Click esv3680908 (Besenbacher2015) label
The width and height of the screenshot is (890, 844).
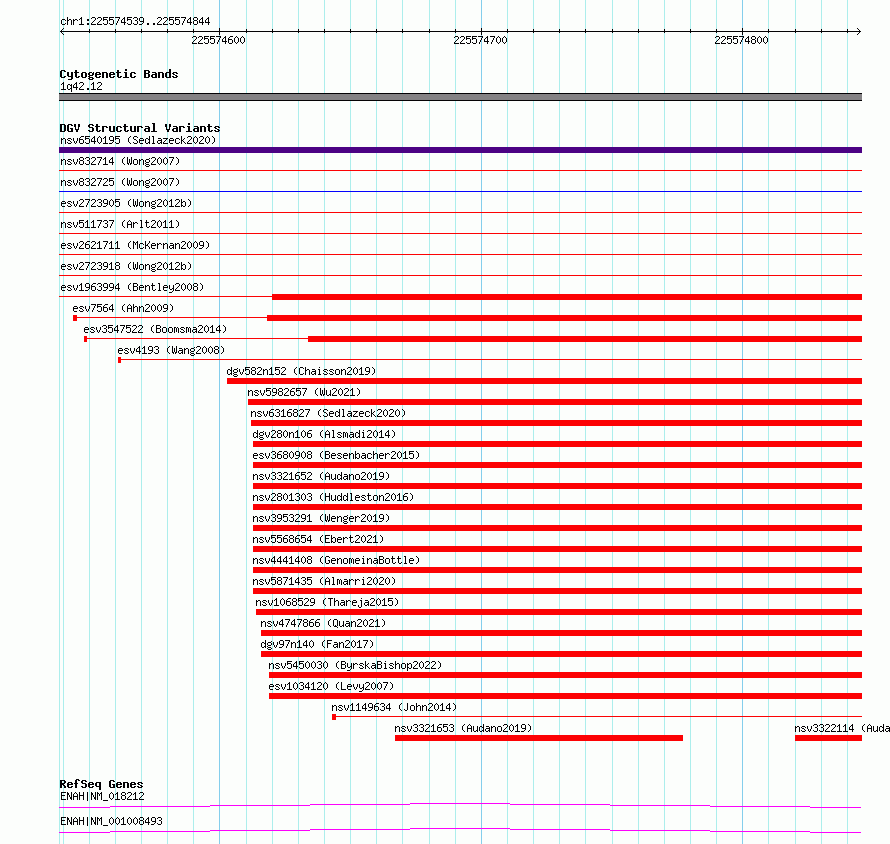336,455
